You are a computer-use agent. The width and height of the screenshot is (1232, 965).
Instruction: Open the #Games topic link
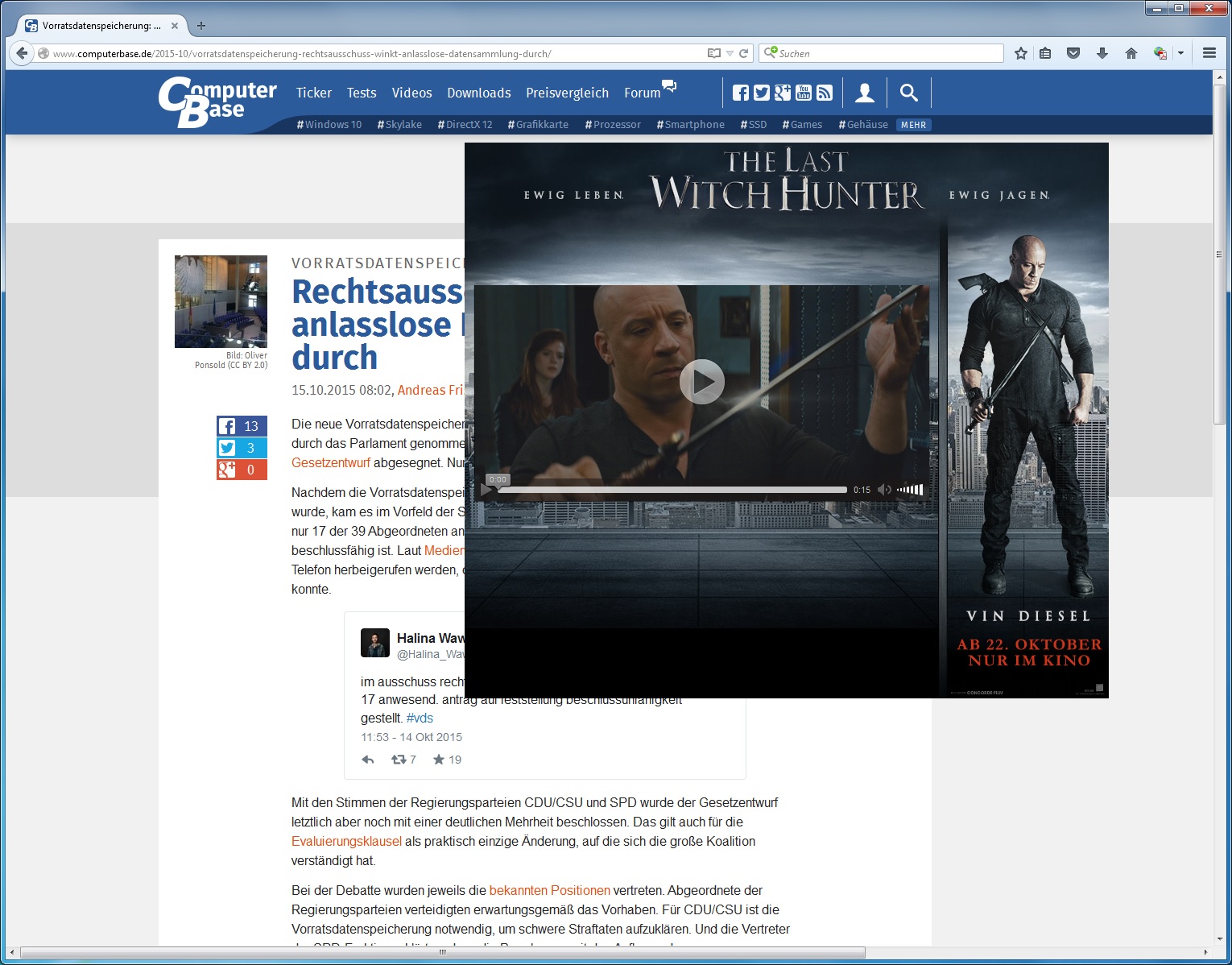tap(802, 125)
